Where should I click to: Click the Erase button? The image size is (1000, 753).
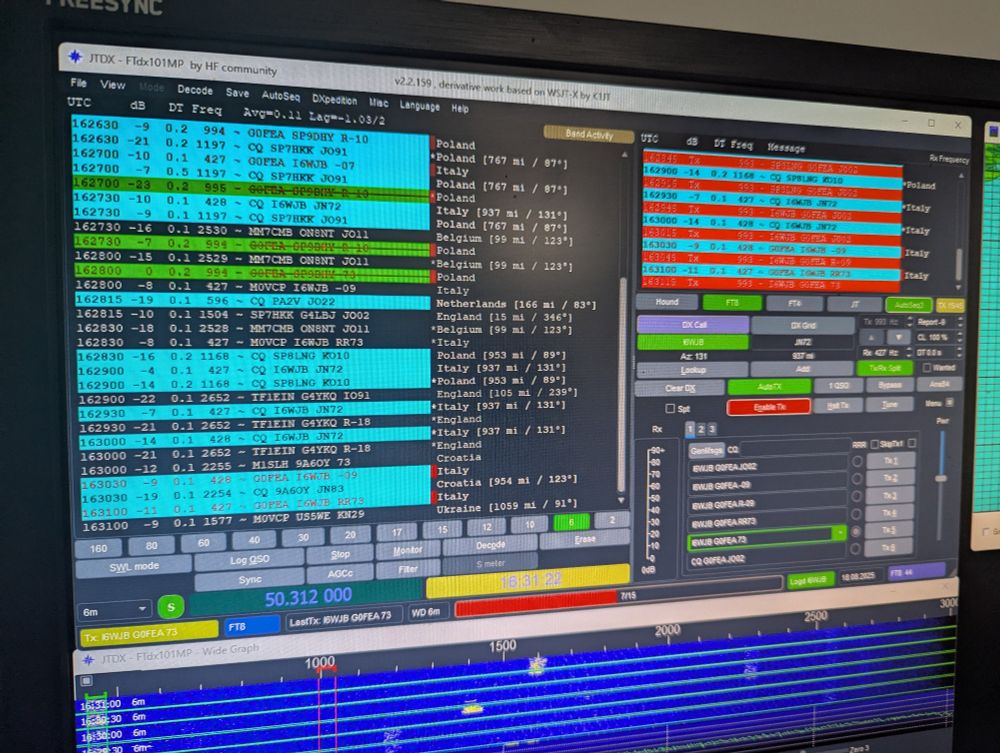click(x=584, y=539)
